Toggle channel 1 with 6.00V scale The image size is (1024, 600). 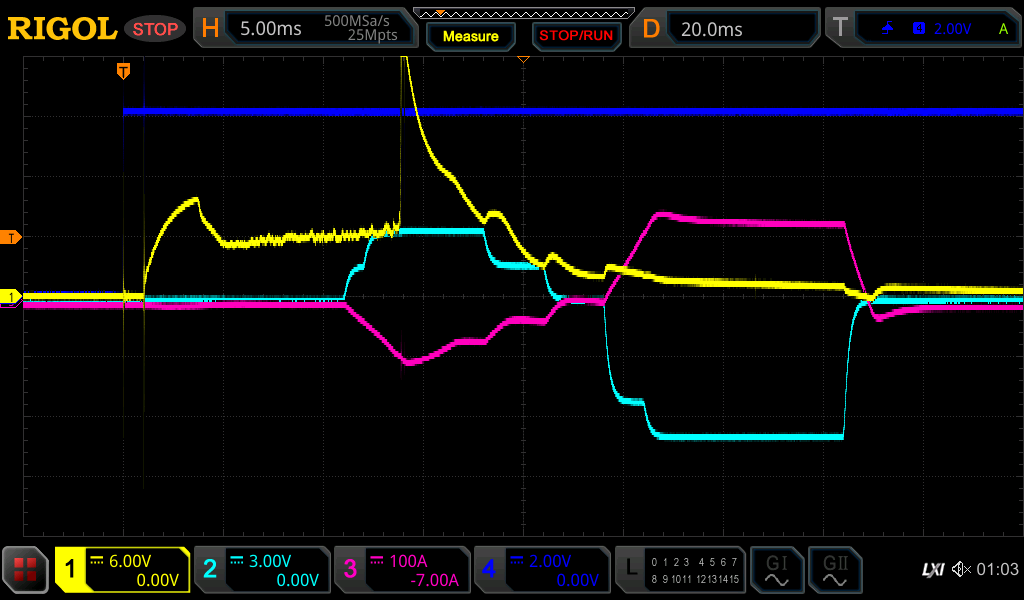pyautogui.click(x=122, y=570)
